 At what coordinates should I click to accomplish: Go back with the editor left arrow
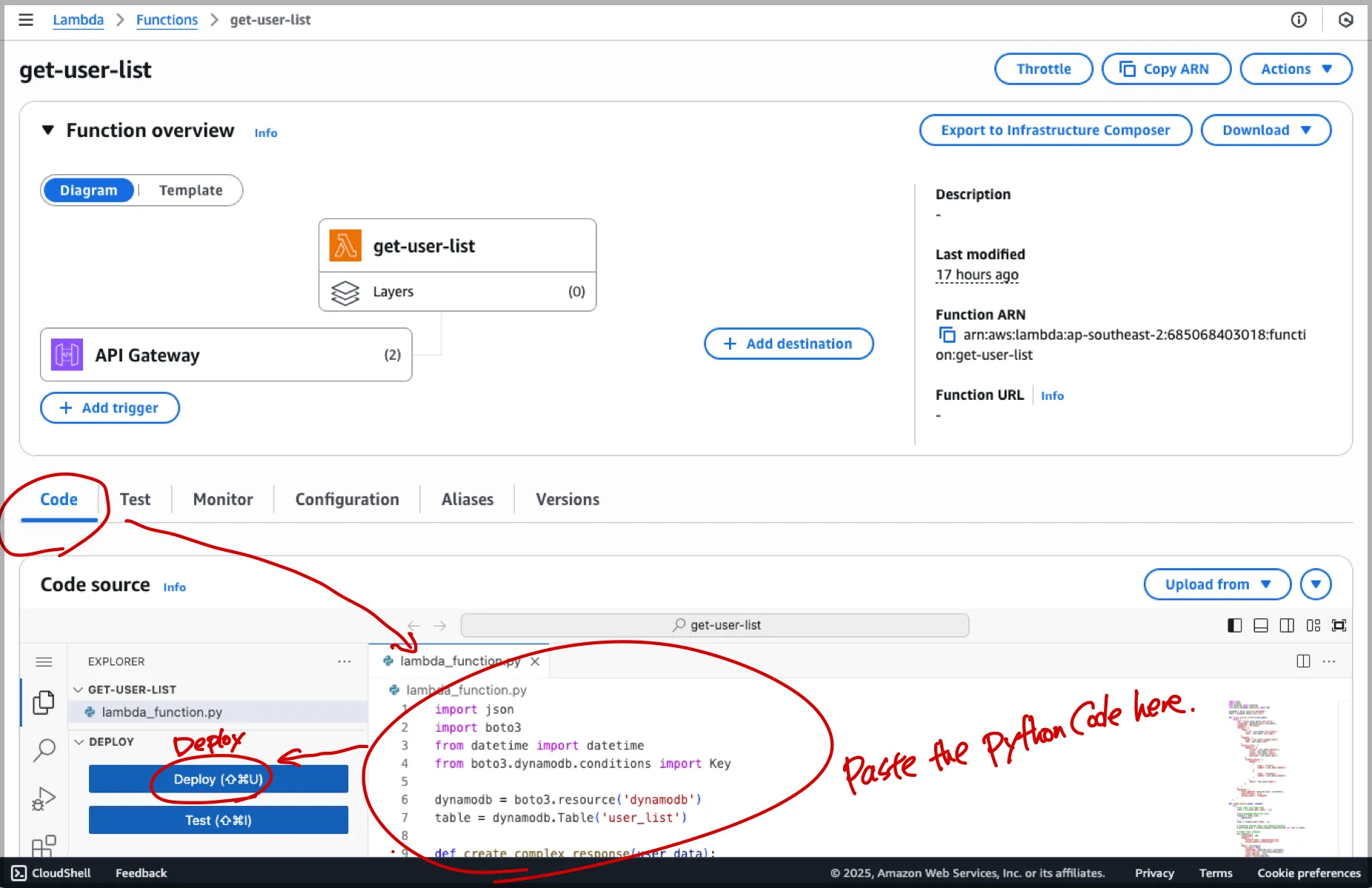click(x=414, y=626)
